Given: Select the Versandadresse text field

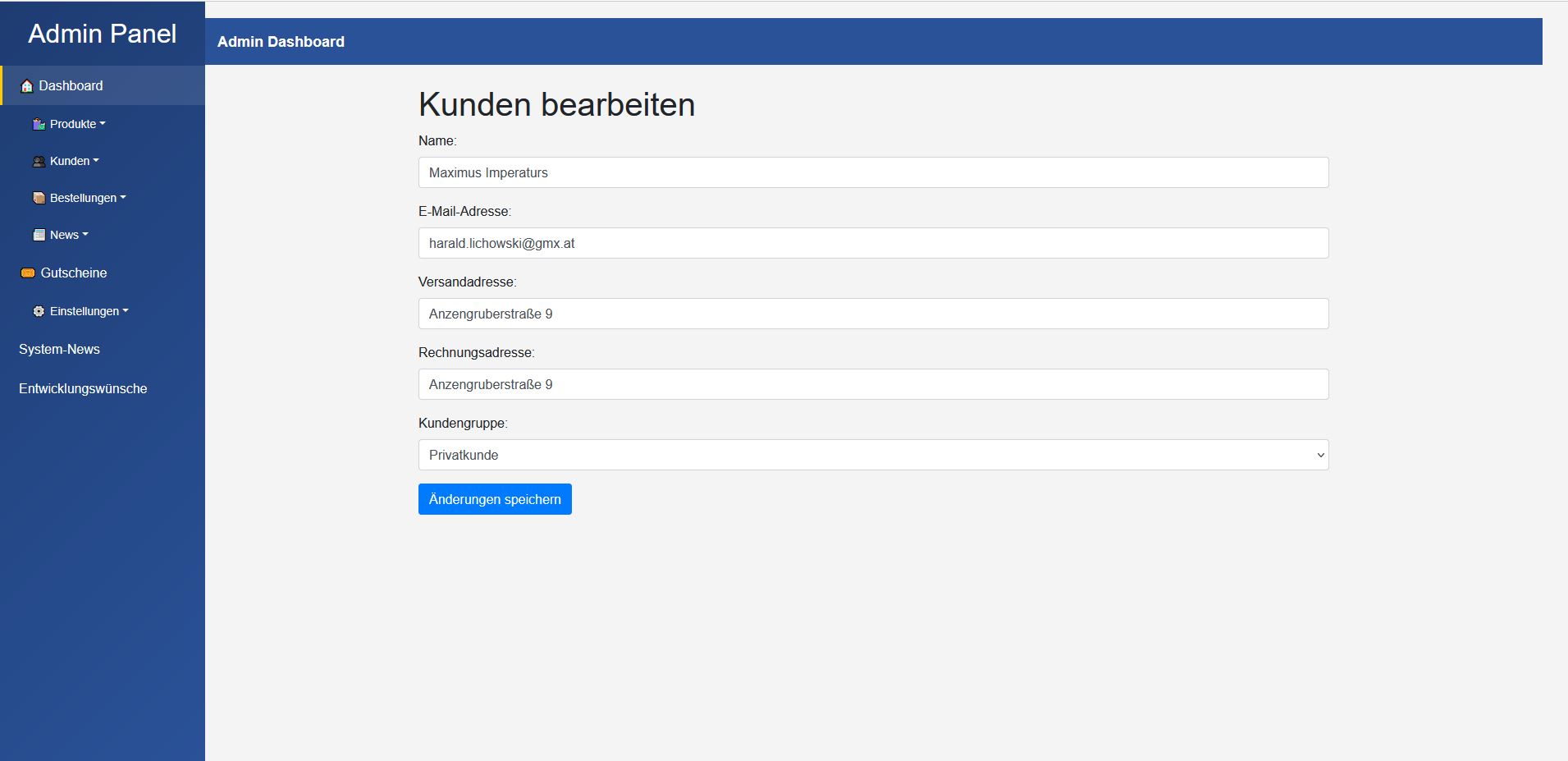Looking at the screenshot, I should (x=873, y=314).
